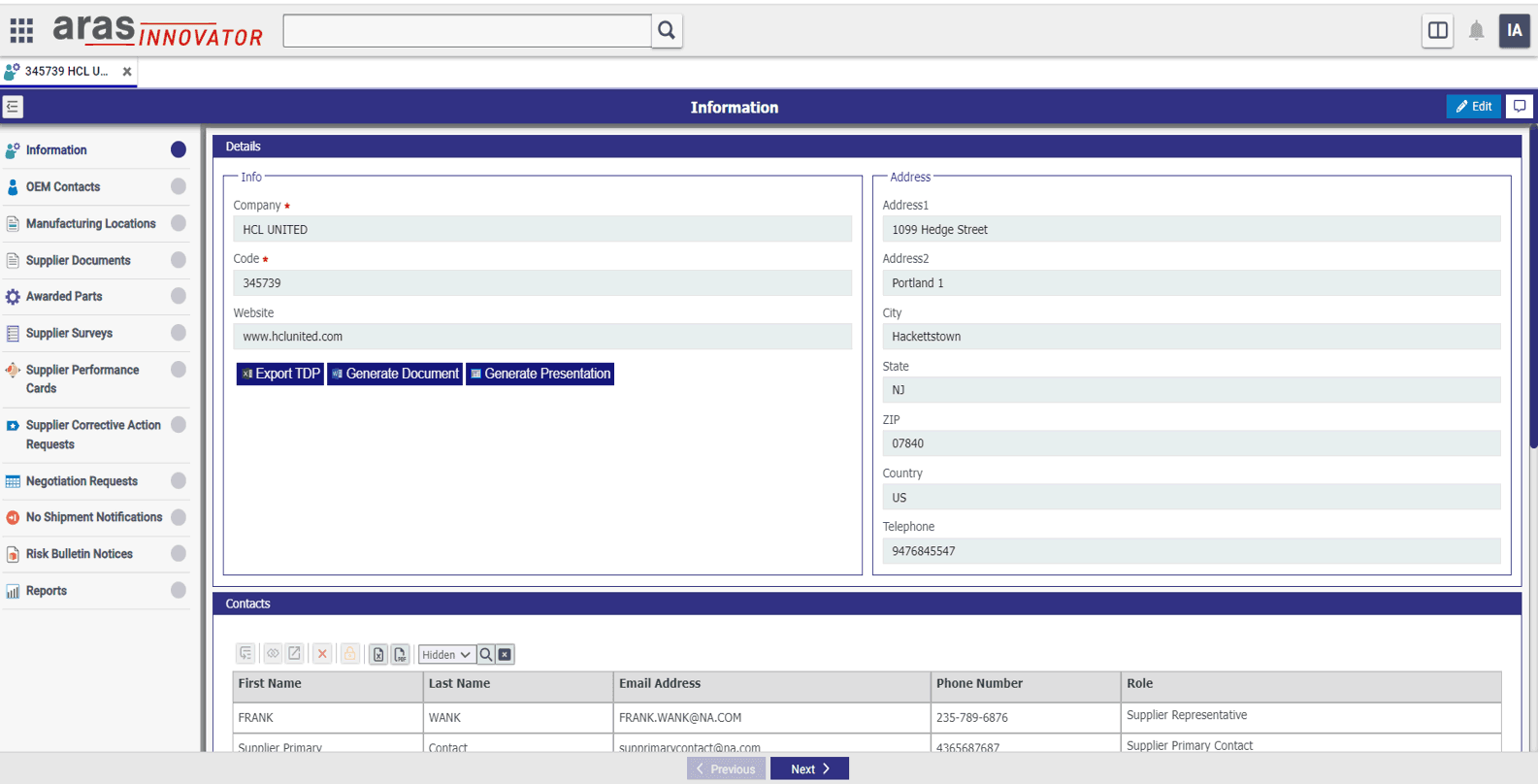Open the IA user profile menu

pyautogui.click(x=1514, y=30)
